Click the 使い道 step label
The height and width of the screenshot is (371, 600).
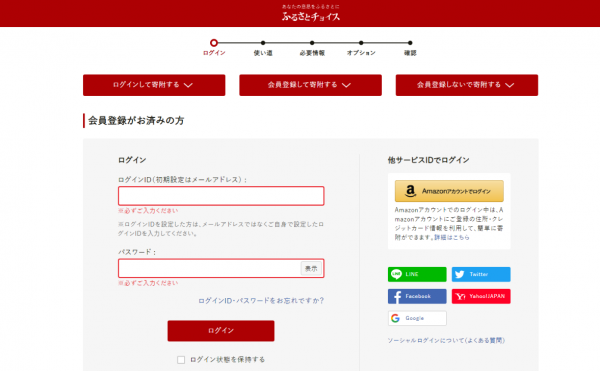pos(263,53)
